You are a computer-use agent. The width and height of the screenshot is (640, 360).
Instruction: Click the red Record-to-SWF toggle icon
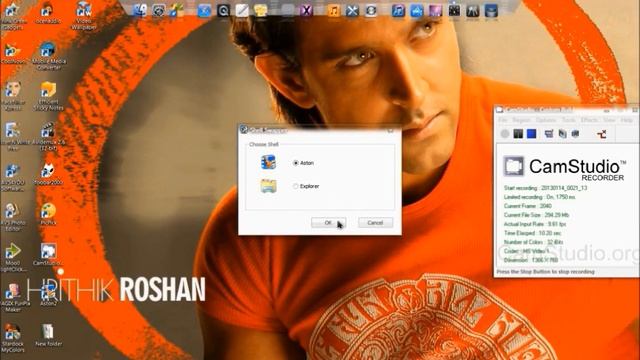[x=601, y=134]
